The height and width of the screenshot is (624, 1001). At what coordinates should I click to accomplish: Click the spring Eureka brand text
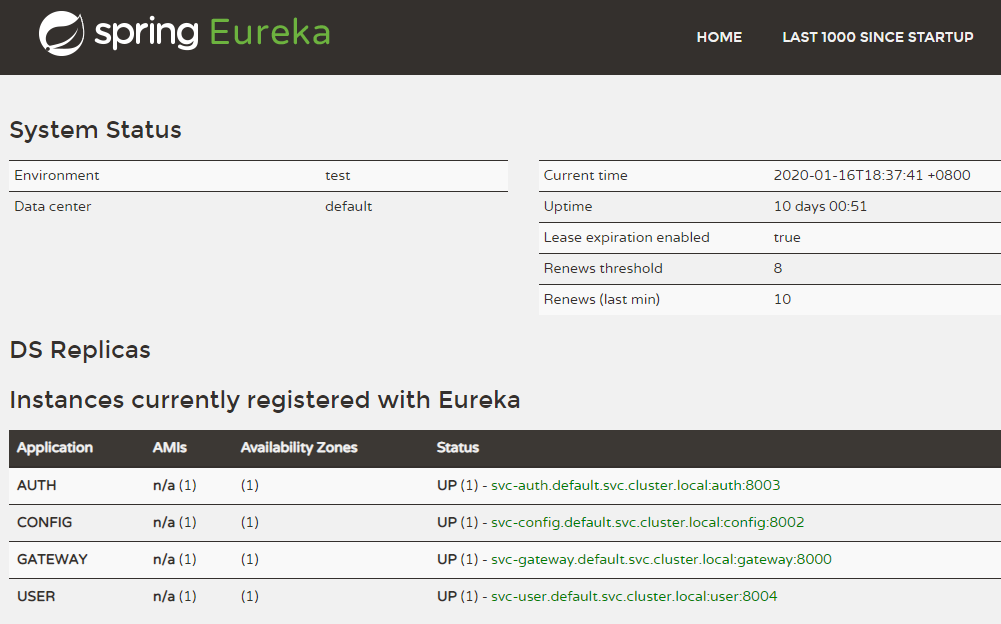tap(212, 33)
